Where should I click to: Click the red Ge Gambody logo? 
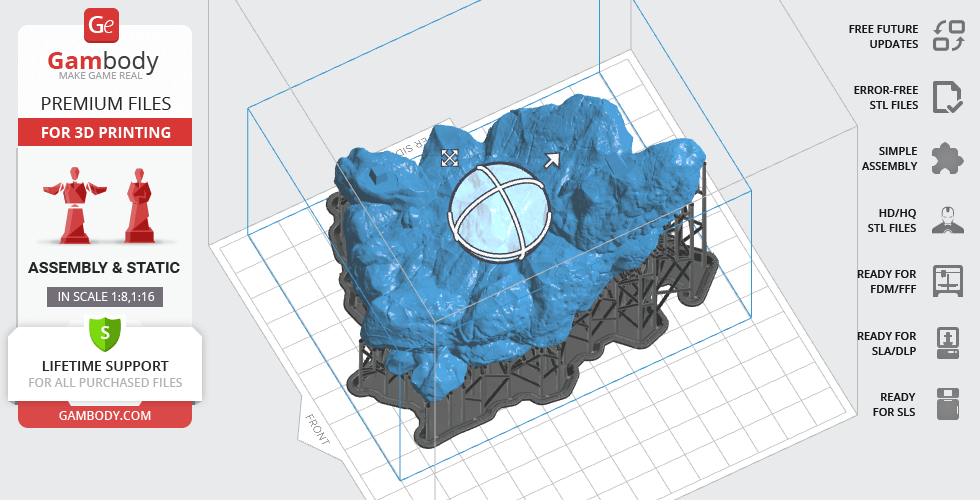[x=103, y=24]
